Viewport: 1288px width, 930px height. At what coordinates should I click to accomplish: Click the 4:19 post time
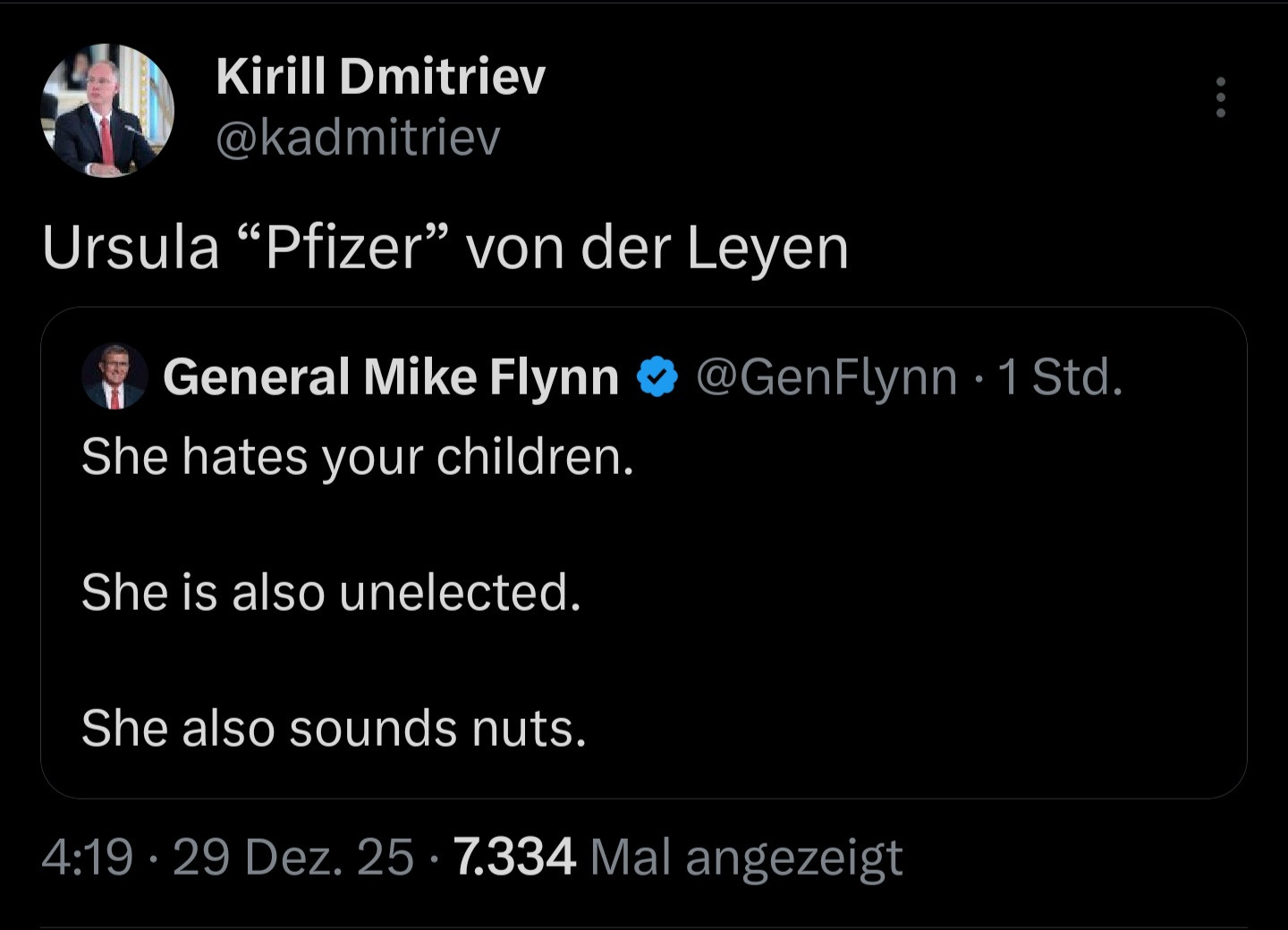click(x=87, y=857)
